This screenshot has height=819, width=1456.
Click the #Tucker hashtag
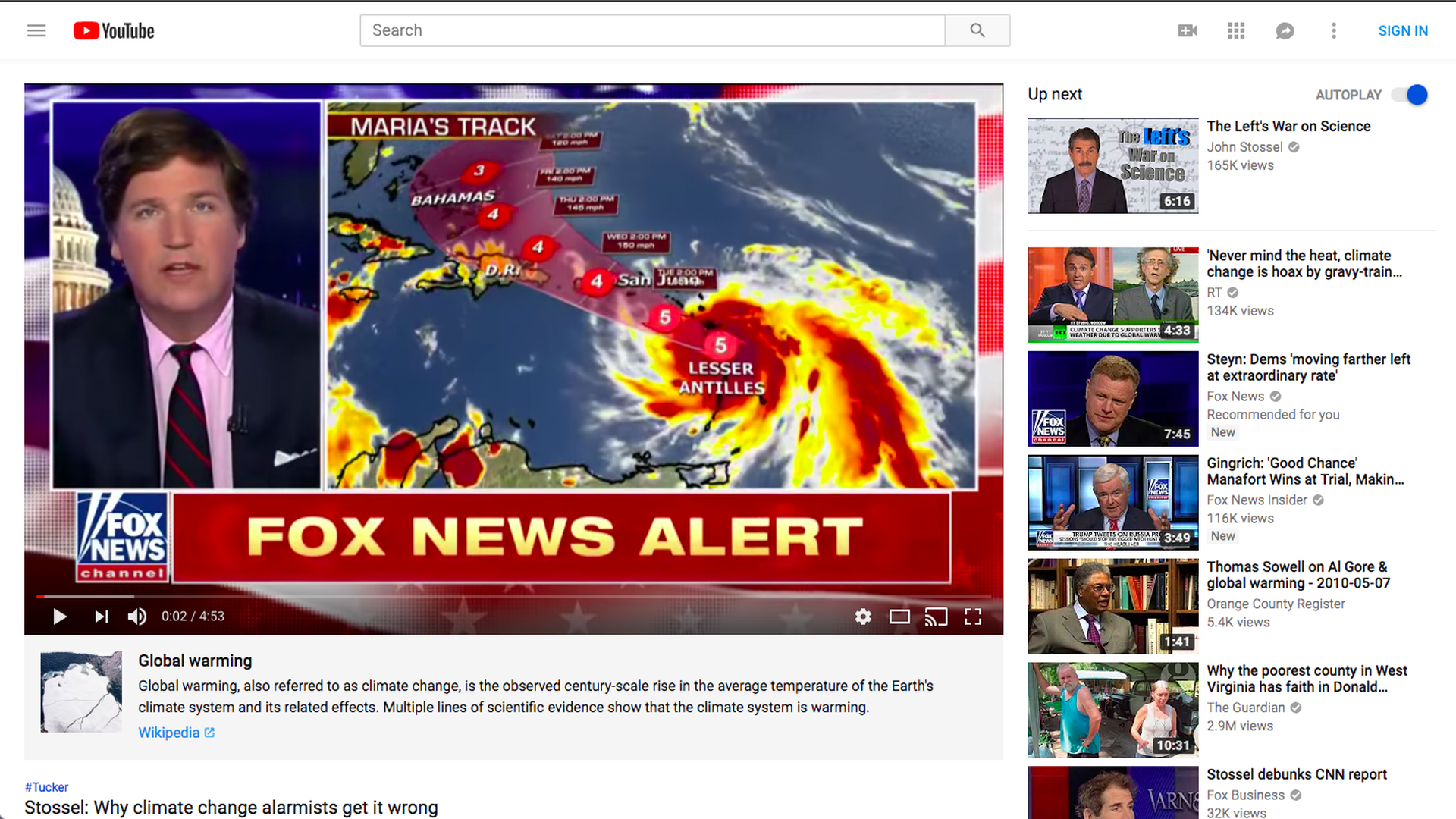pyautogui.click(x=46, y=787)
